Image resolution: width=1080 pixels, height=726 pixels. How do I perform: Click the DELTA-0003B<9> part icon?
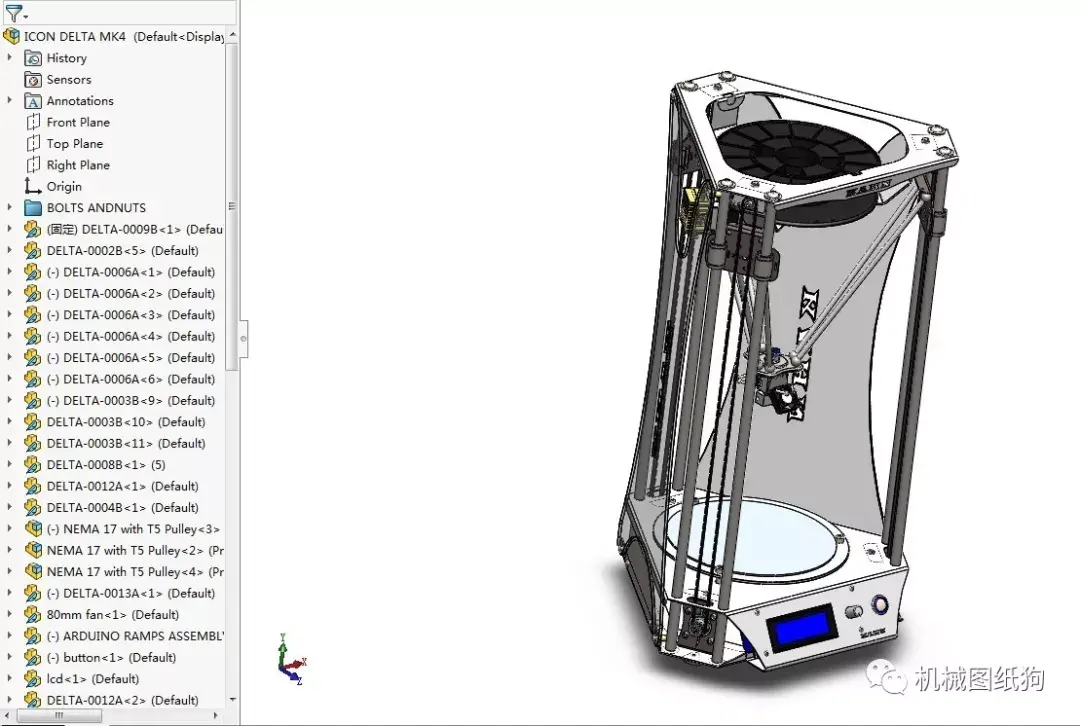[x=32, y=400]
